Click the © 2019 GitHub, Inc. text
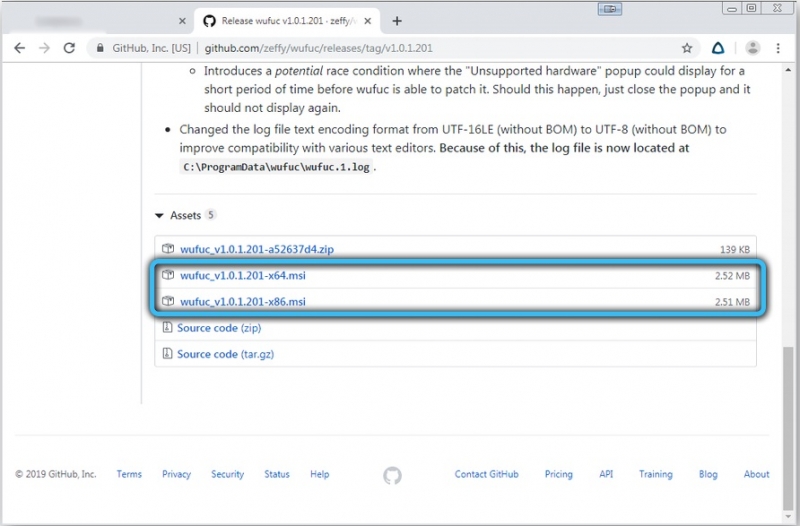This screenshot has height=526, width=800. point(56,474)
